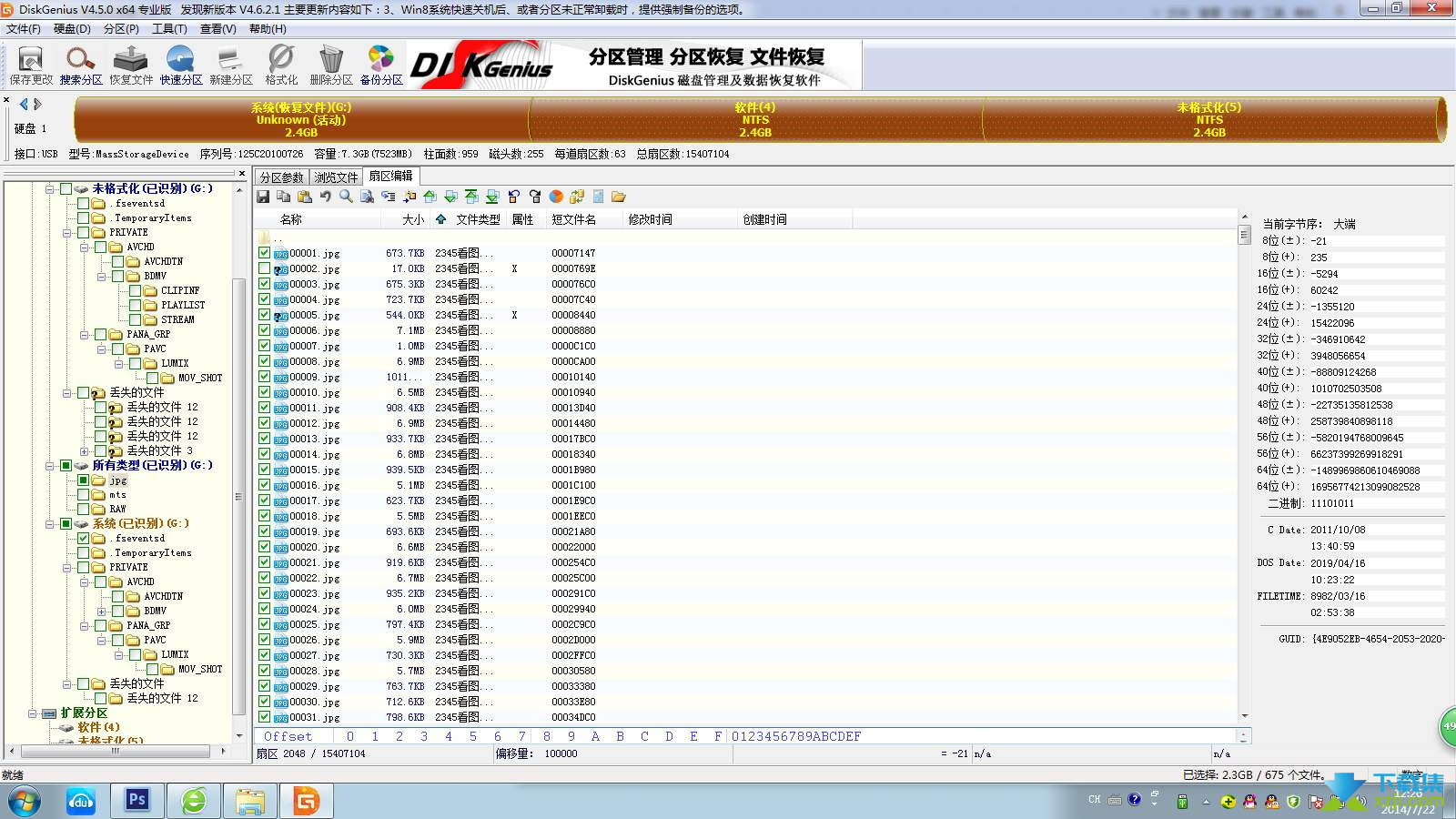This screenshot has height=819, width=1456.
Task: Collapse 丢失的文件 under 系统(已识别)
Action: (x=67, y=683)
